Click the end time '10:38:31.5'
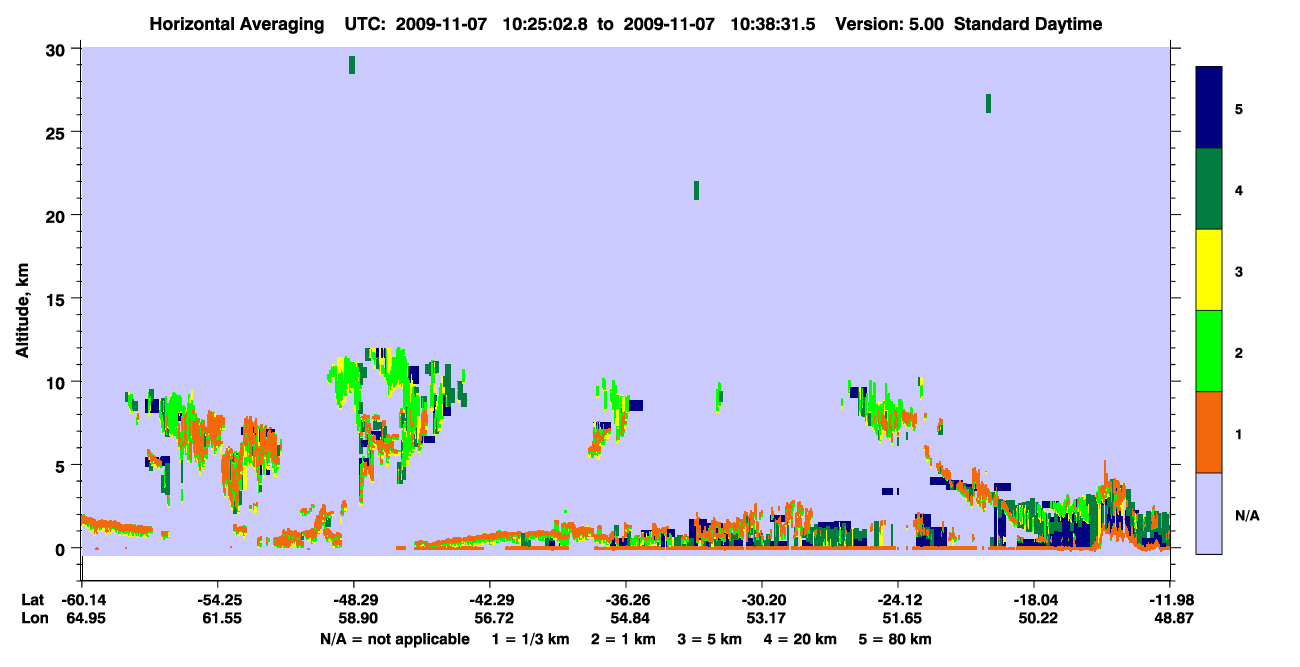 click(773, 24)
